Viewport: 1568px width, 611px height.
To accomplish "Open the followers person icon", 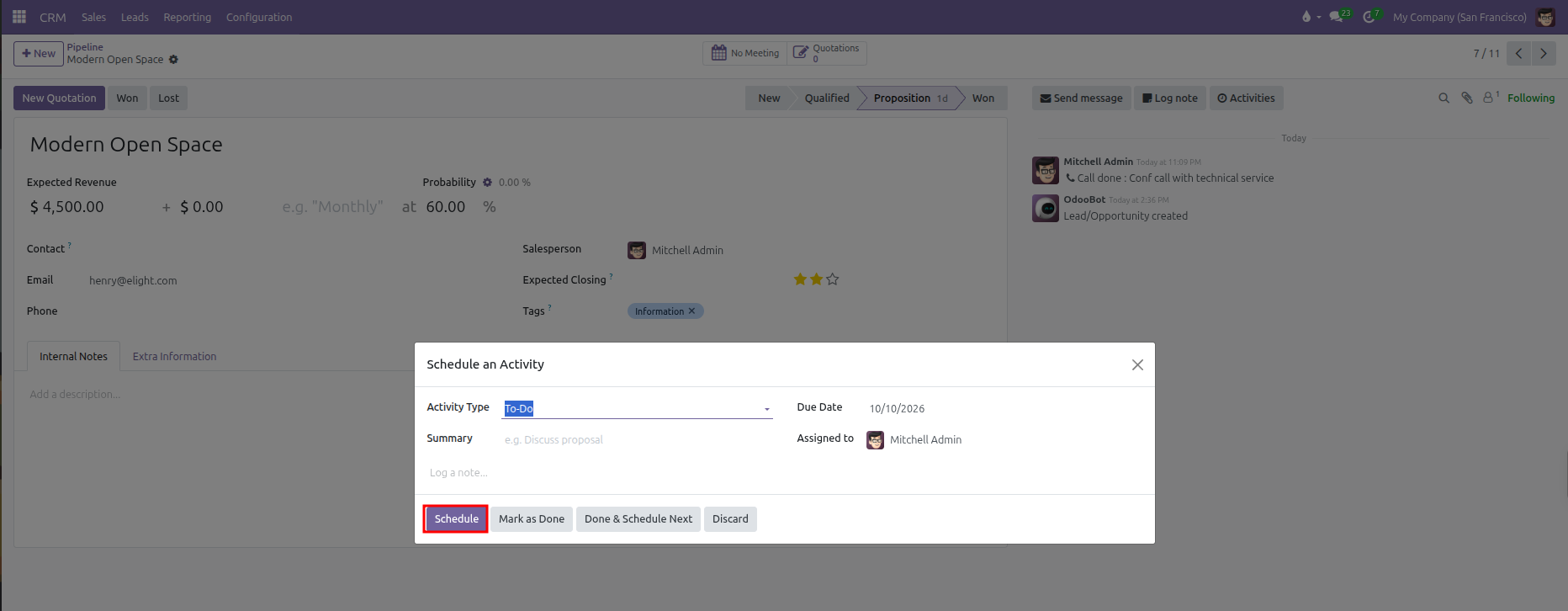I will pos(1490,98).
